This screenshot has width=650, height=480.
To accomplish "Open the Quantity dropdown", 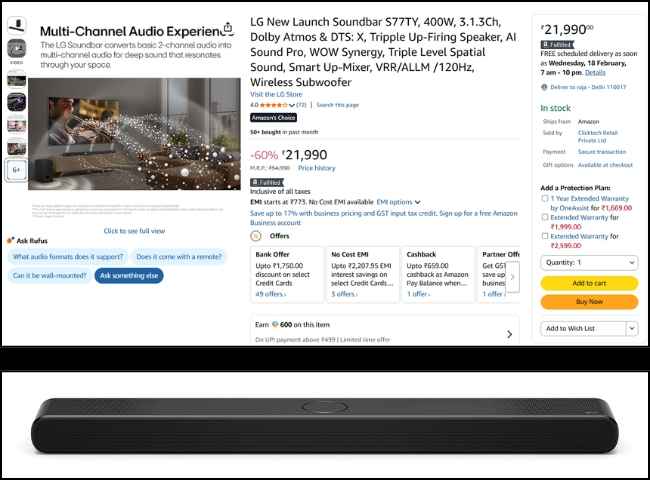I will pyautogui.click(x=589, y=262).
